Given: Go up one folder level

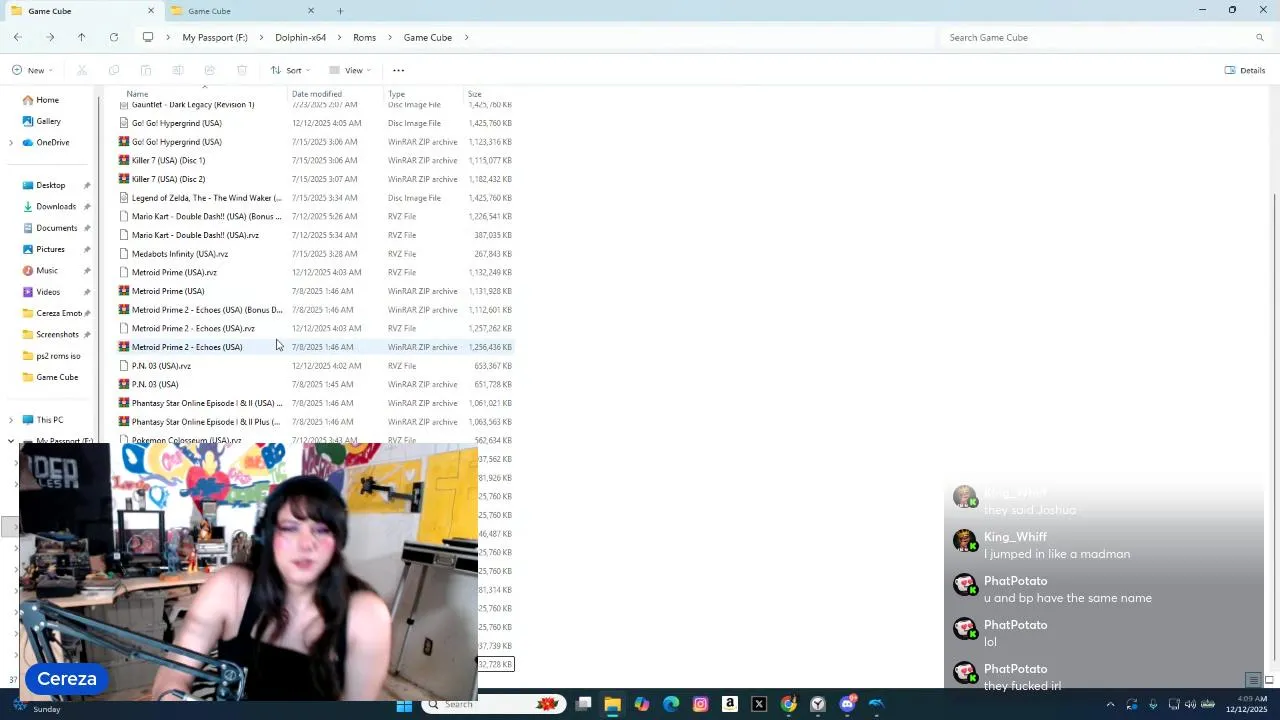Looking at the screenshot, I should [x=82, y=37].
